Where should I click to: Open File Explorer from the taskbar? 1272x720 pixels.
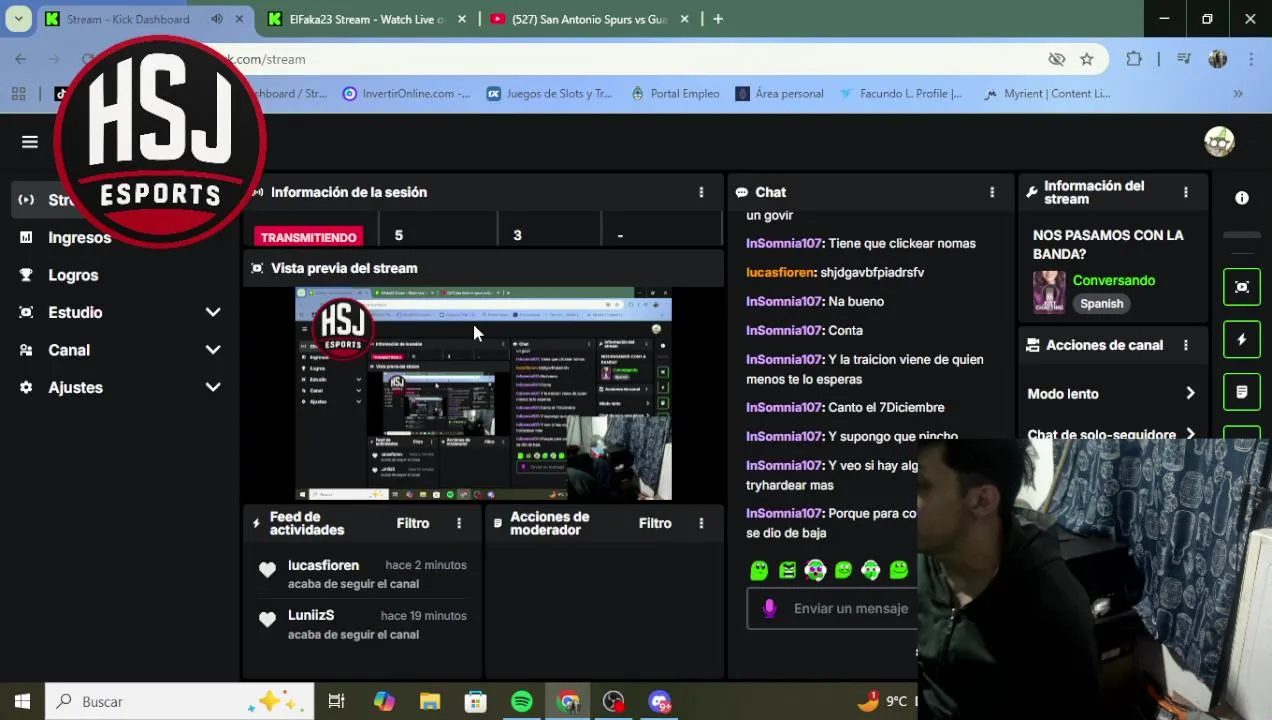430,701
